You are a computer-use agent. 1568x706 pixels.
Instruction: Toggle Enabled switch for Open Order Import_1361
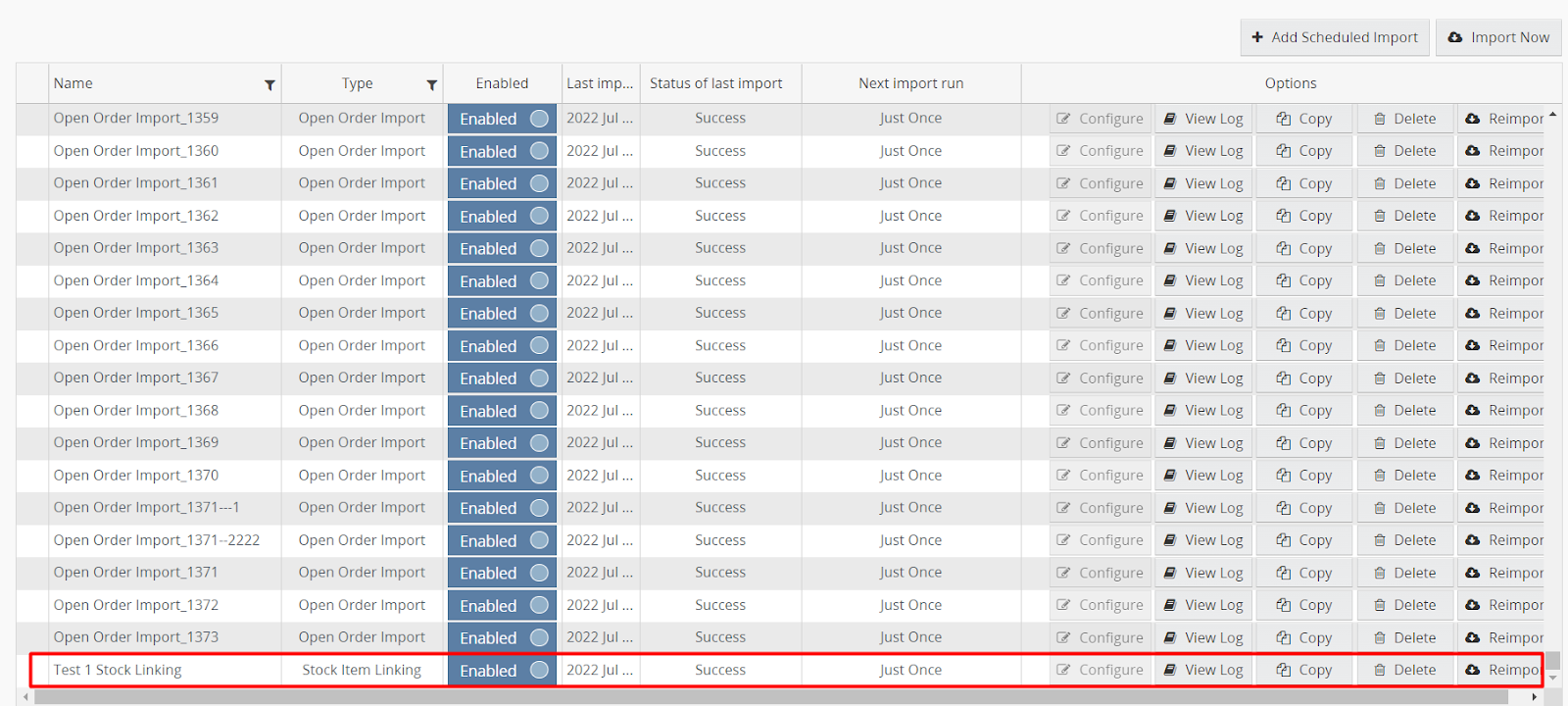(x=502, y=183)
